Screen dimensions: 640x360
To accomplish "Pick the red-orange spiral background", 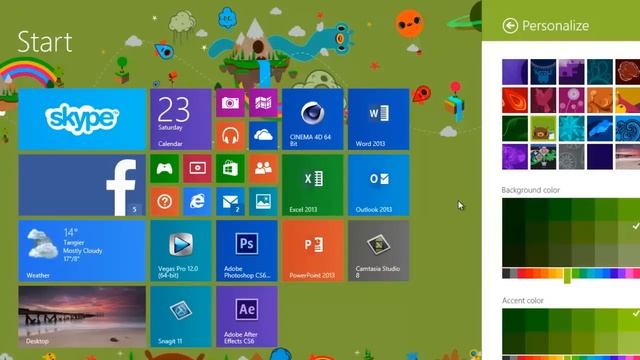I will (515, 100).
